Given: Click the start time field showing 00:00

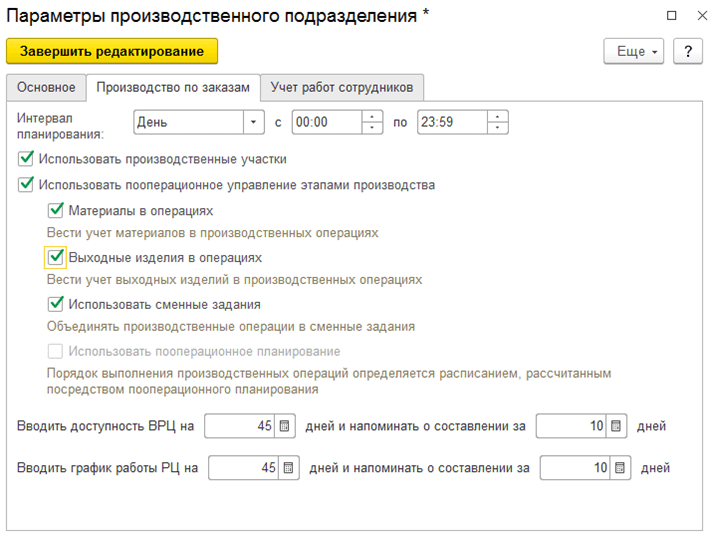Looking at the screenshot, I should click(x=326, y=123).
